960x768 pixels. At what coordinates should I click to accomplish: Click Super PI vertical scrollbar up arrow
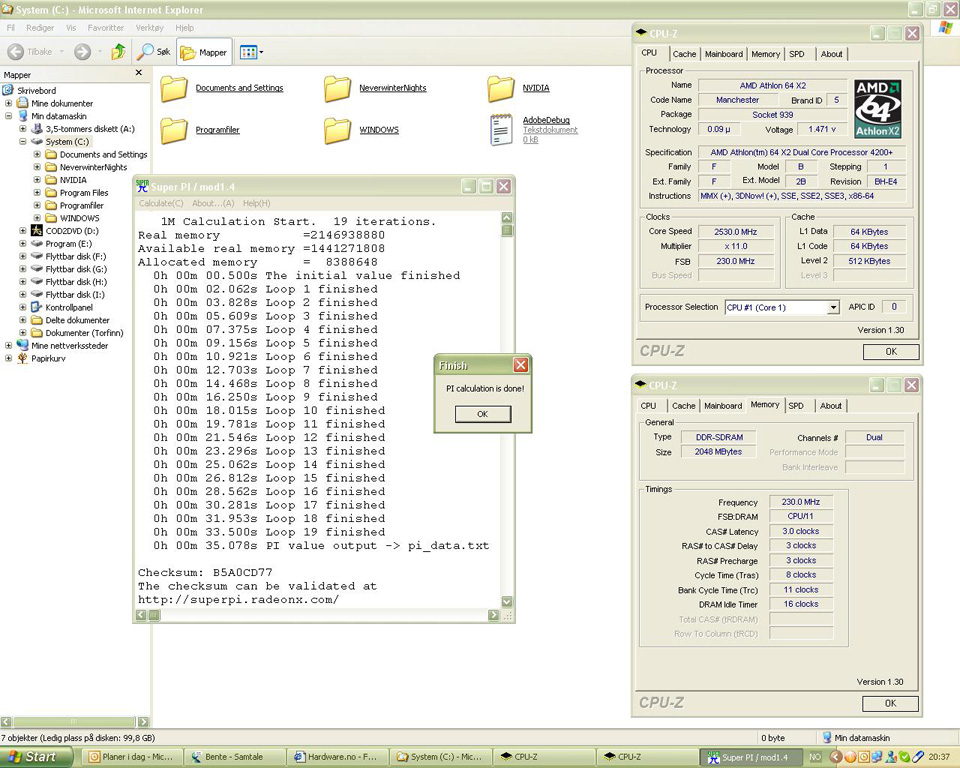(507, 217)
